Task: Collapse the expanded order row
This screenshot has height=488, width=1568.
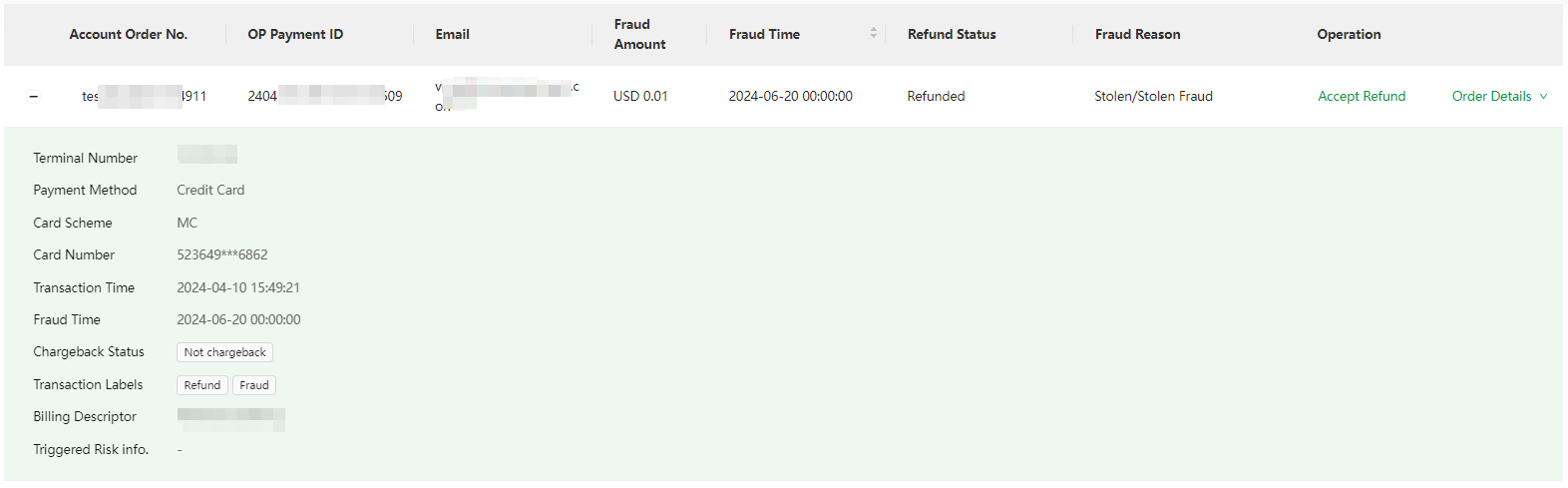Action: pyautogui.click(x=34, y=97)
